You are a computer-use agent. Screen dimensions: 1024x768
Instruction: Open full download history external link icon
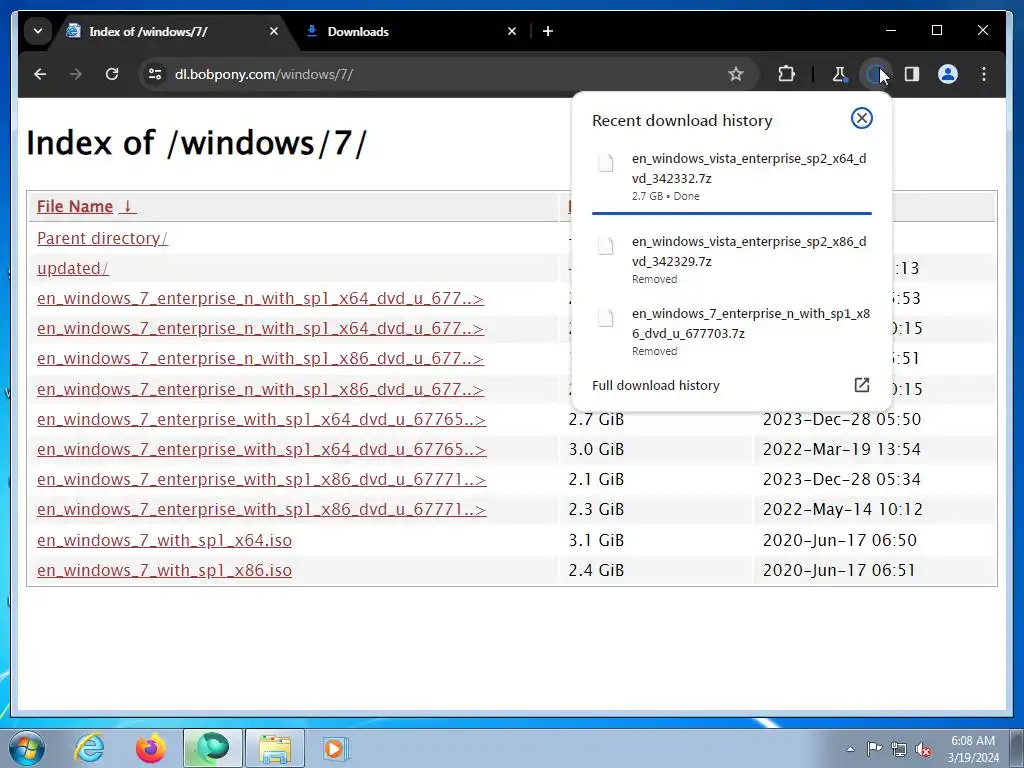click(x=861, y=385)
